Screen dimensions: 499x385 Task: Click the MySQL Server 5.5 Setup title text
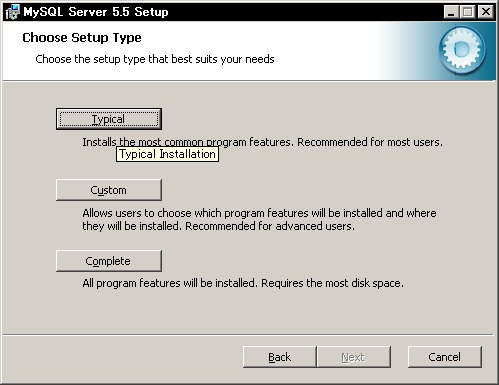pos(96,12)
